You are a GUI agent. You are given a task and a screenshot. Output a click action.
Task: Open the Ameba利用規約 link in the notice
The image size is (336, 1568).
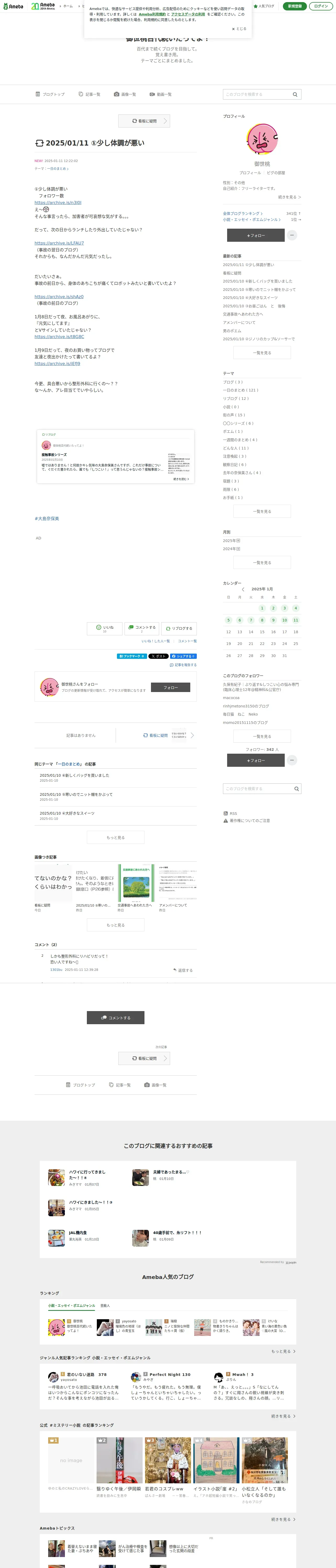[x=152, y=14]
